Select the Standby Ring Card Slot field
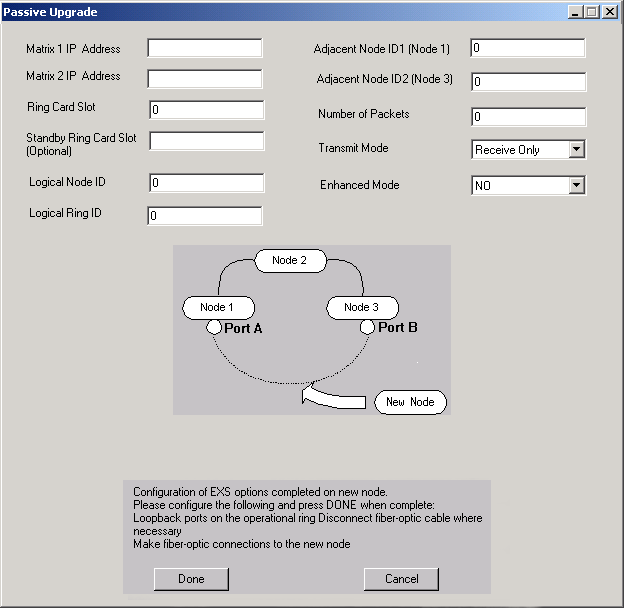This screenshot has height=608, width=624. click(x=206, y=141)
